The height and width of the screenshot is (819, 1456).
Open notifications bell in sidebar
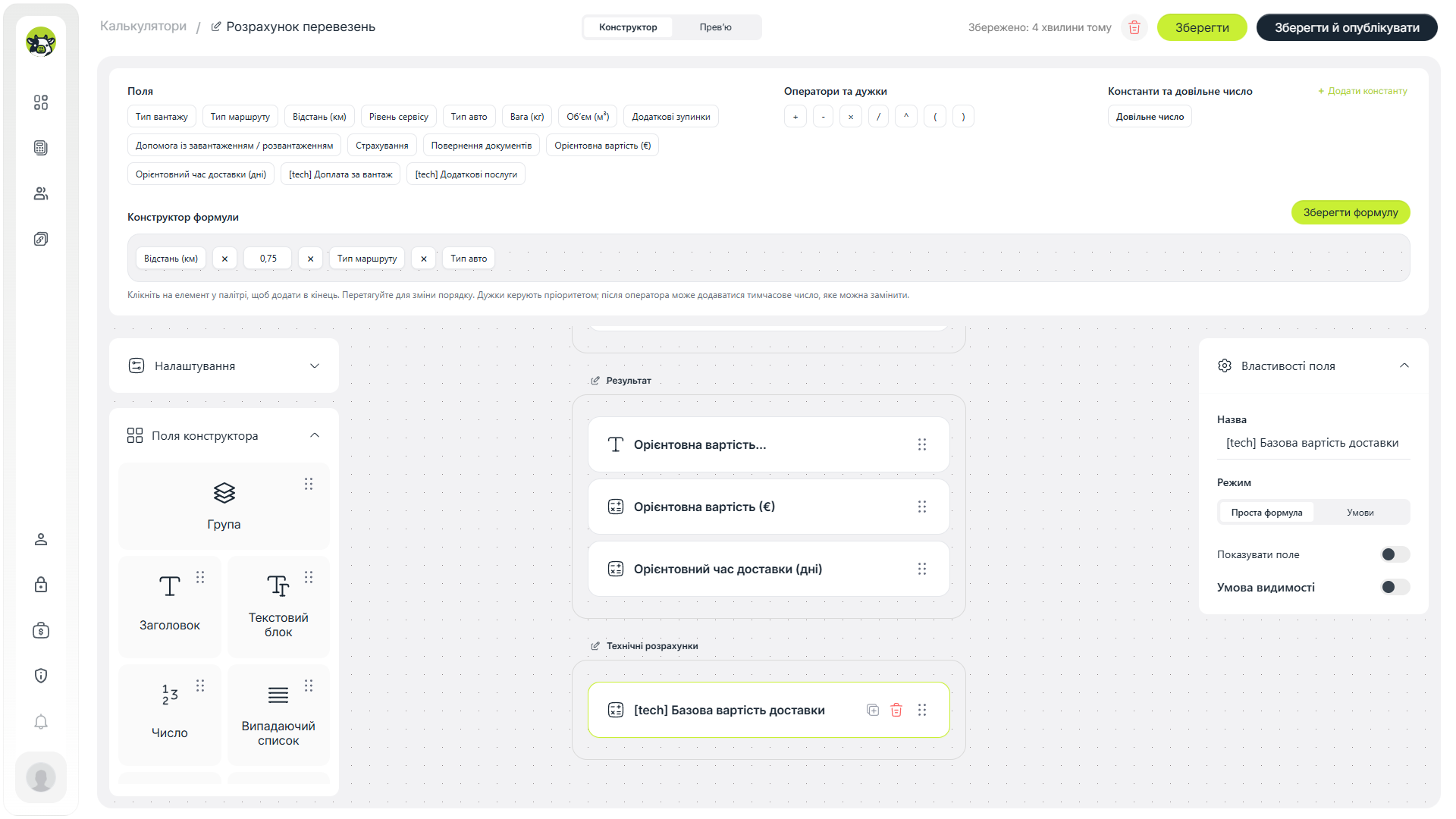41,721
